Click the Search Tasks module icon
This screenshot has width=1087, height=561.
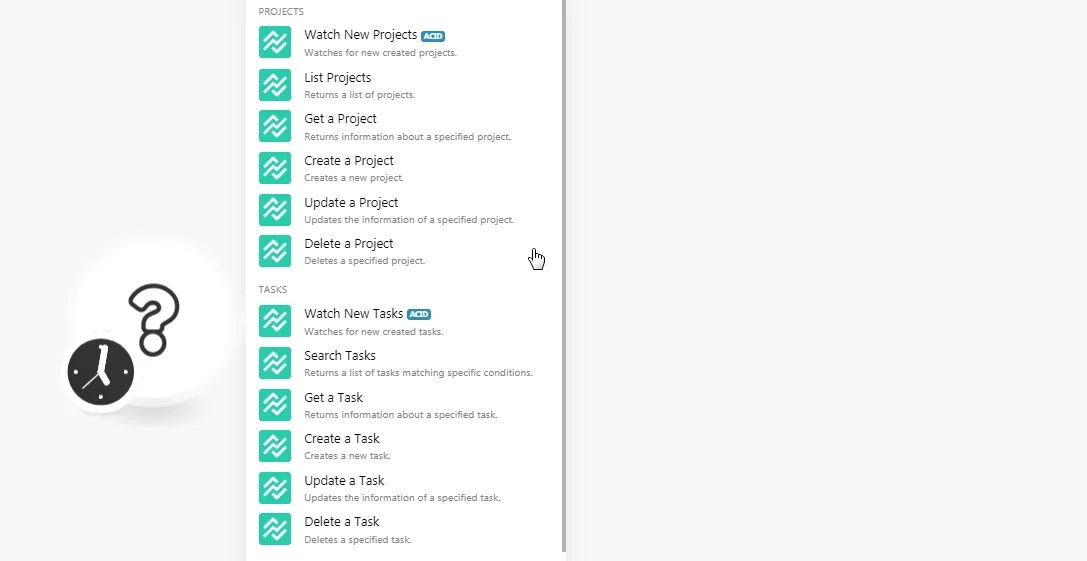tap(275, 363)
